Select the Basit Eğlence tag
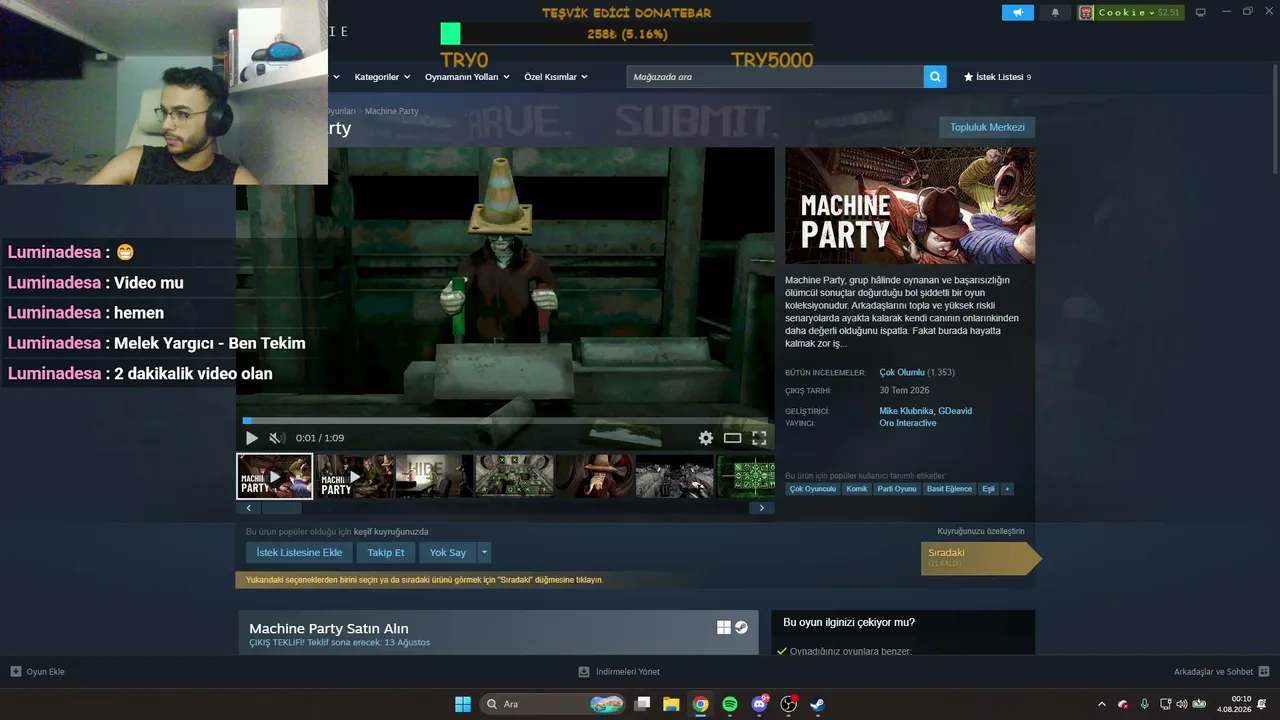Image resolution: width=1280 pixels, height=720 pixels. 949,489
